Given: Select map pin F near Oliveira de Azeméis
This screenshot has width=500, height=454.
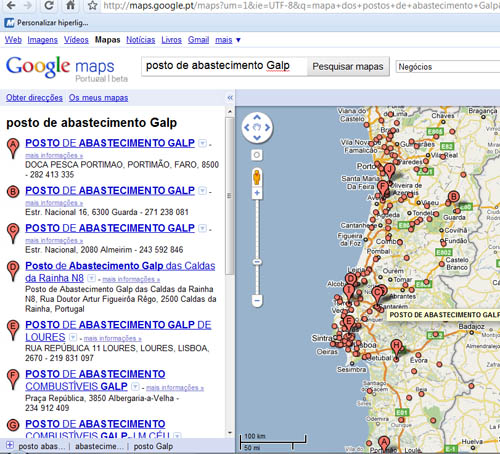Looking at the screenshot, I should click(x=383, y=189).
